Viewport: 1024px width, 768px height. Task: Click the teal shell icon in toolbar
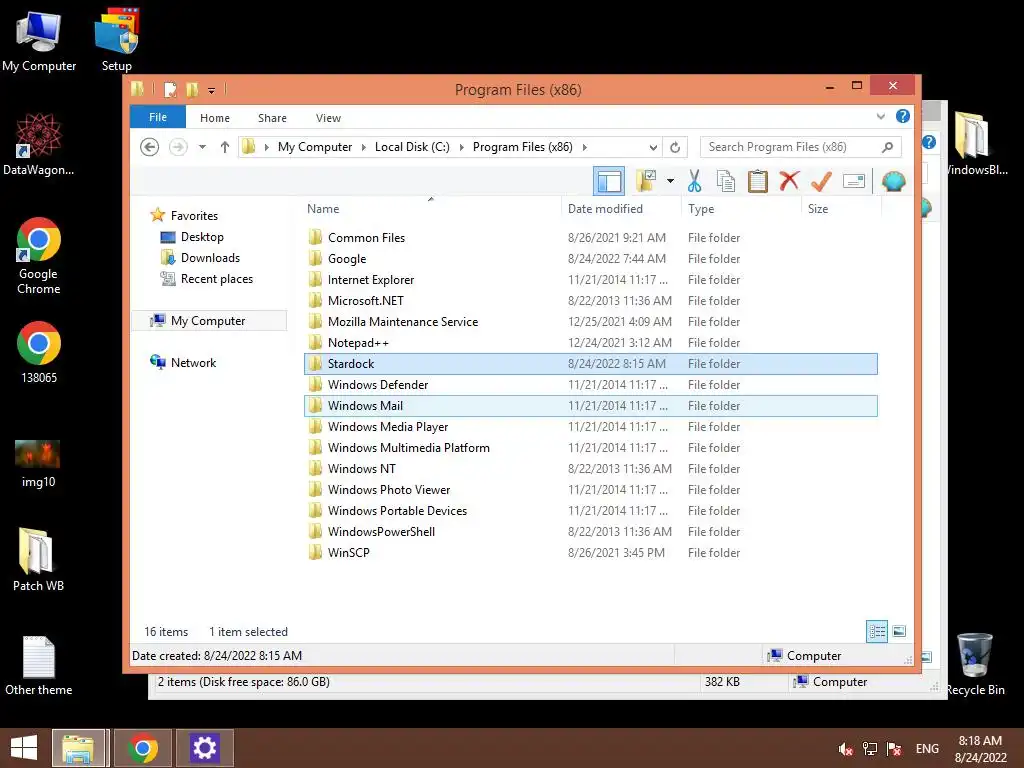tap(893, 181)
